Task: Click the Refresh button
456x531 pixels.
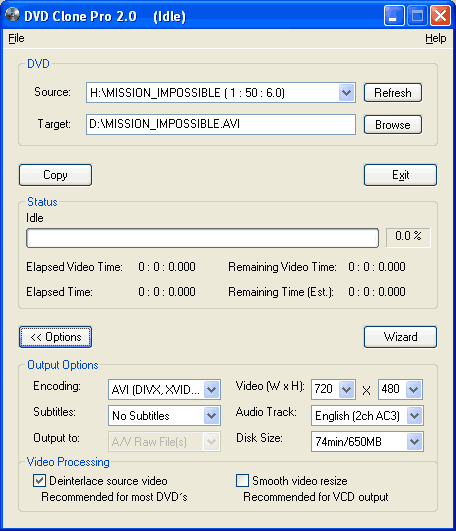Action: click(393, 92)
